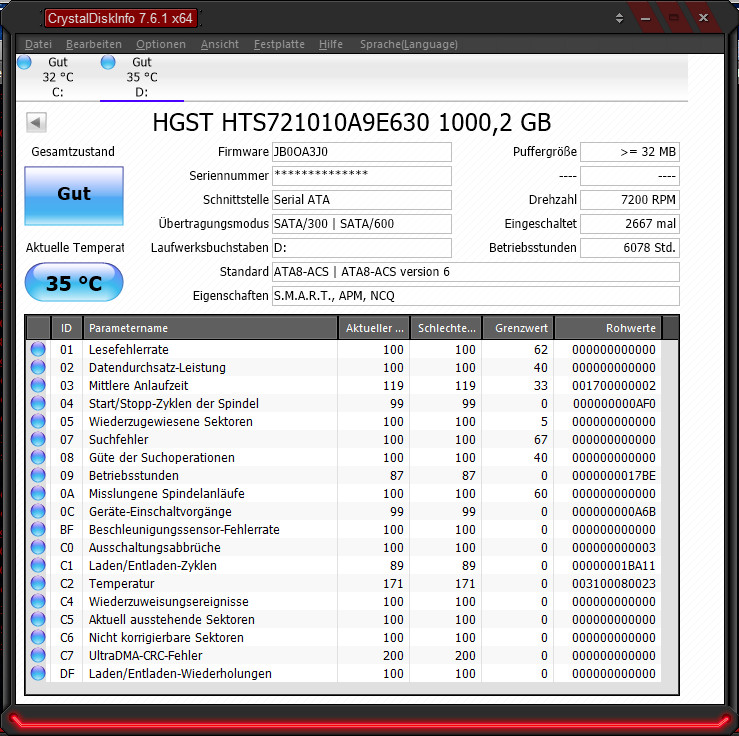739x736 pixels.
Task: Click status orb of Laden/Entladen-Wiederholungen row
Action: coord(38,673)
